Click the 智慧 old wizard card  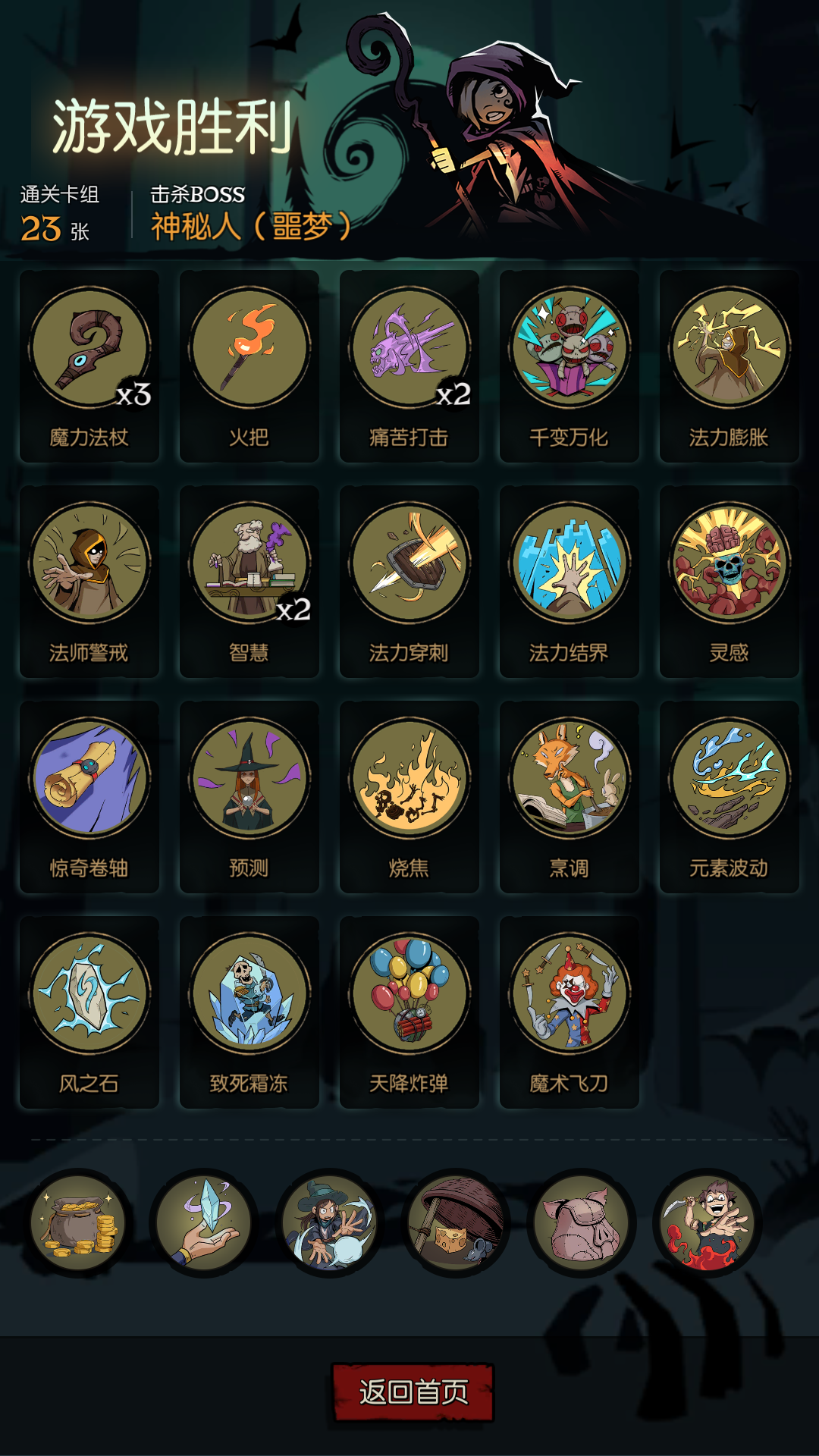[249, 582]
